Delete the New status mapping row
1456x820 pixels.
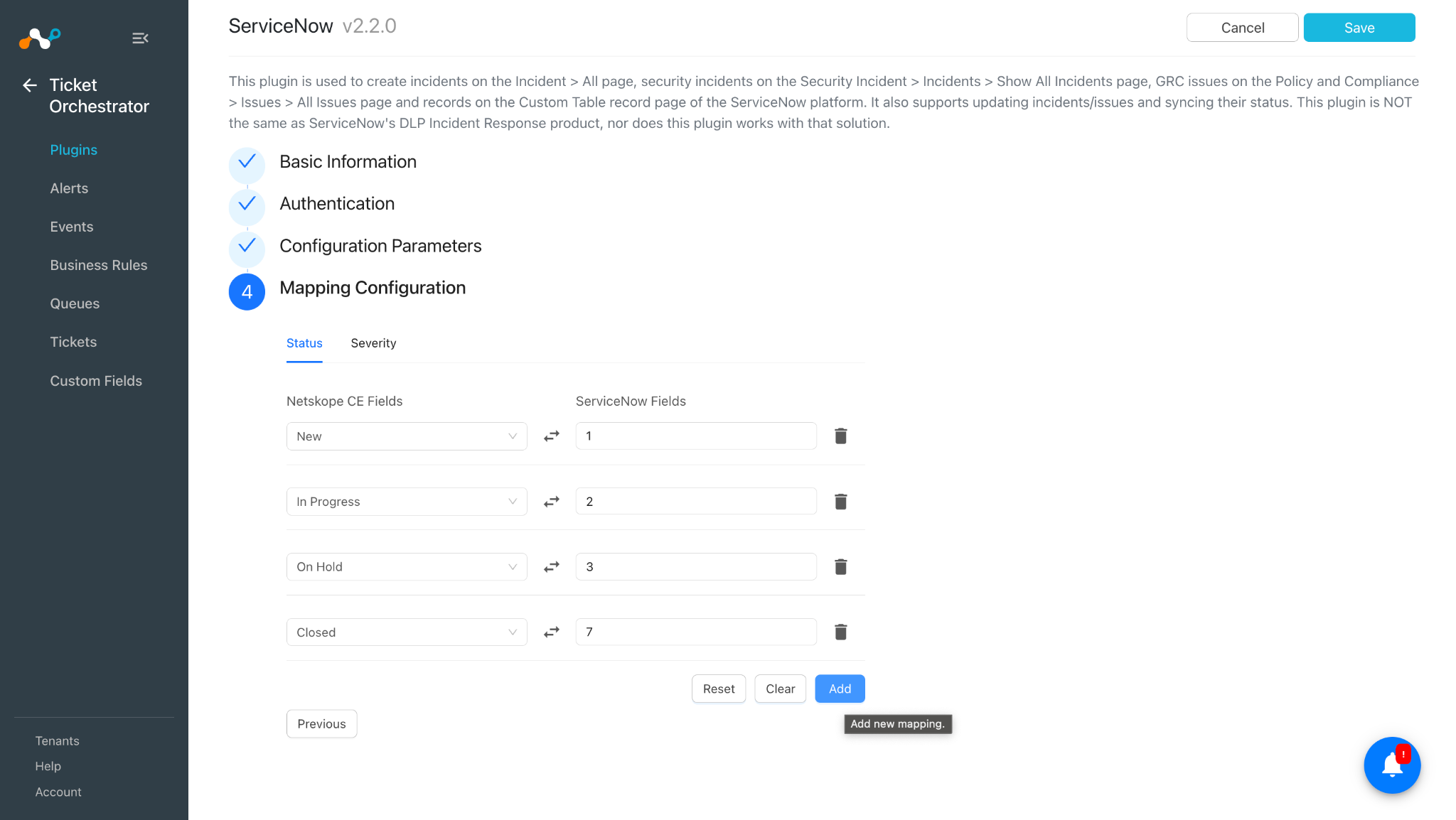pyautogui.click(x=840, y=436)
